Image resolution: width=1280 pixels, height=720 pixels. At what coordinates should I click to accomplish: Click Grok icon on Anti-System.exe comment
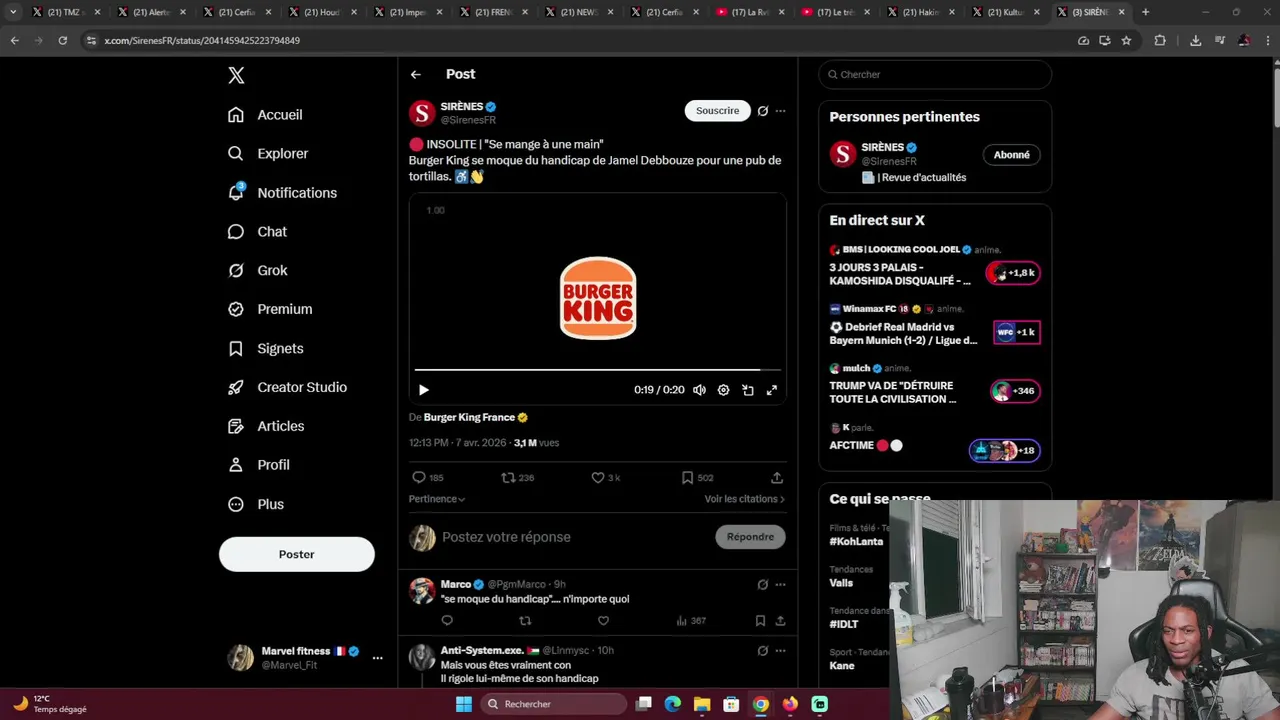(x=763, y=651)
